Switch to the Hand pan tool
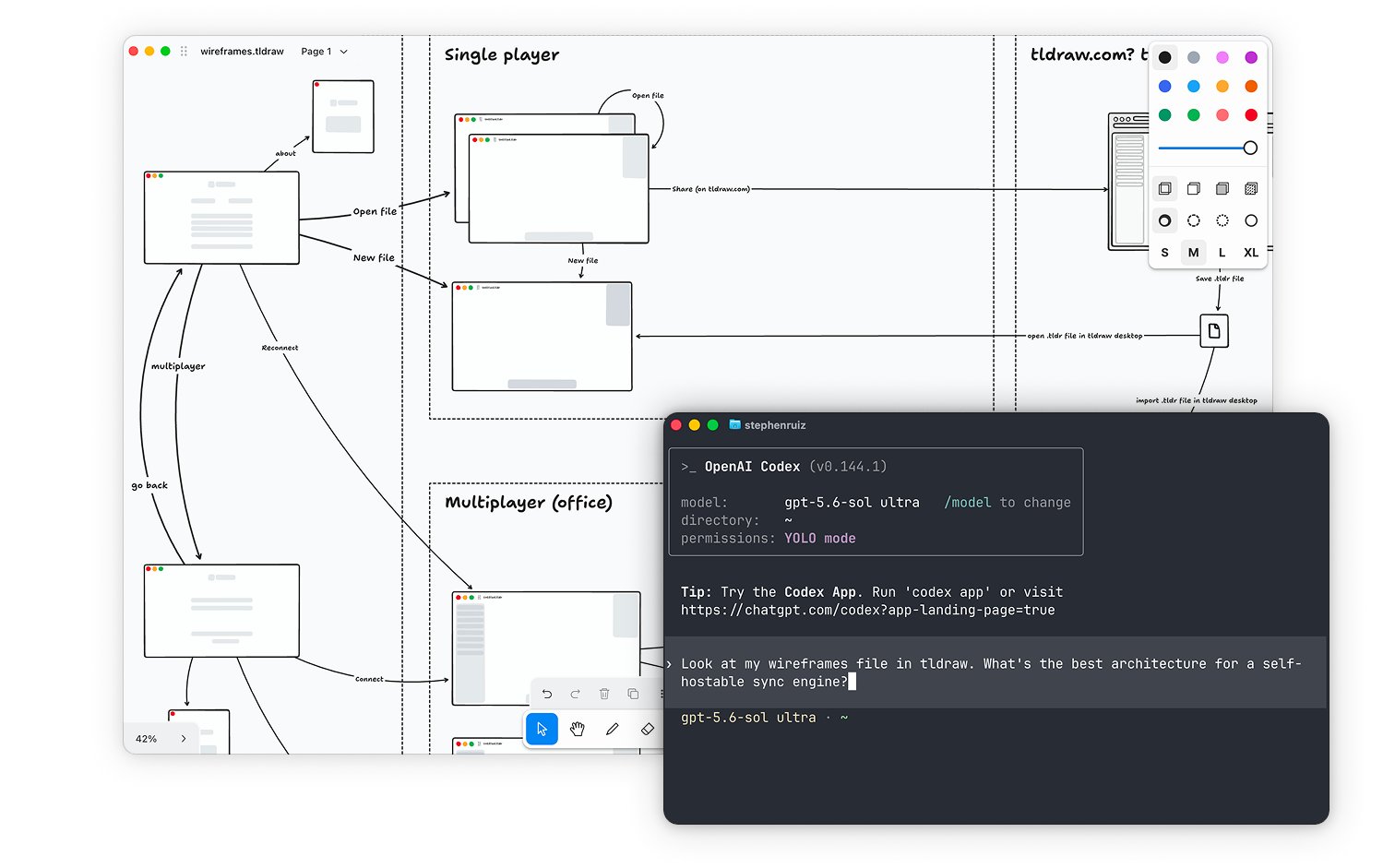Screen dimensions: 1395x868 [578, 729]
